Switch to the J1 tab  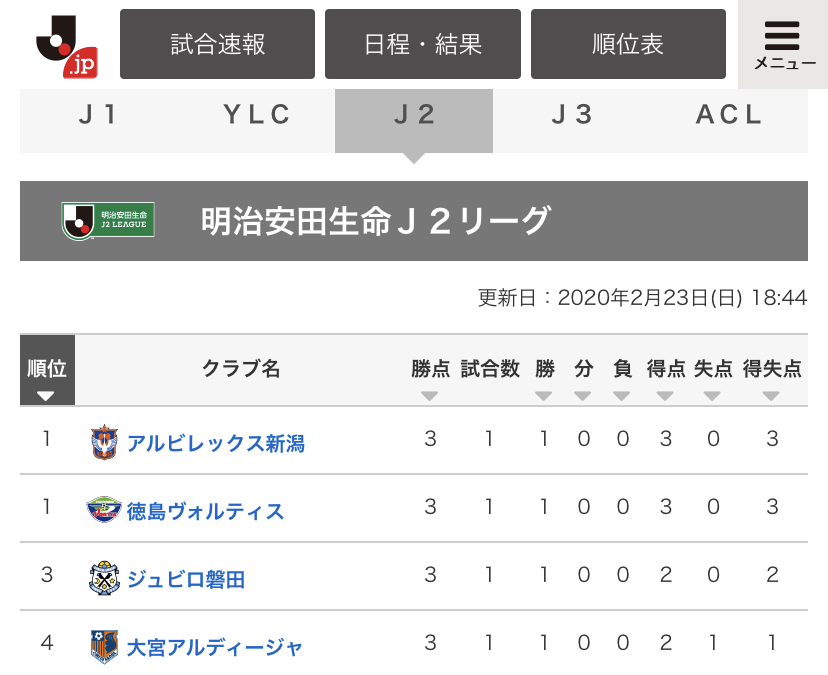click(98, 115)
